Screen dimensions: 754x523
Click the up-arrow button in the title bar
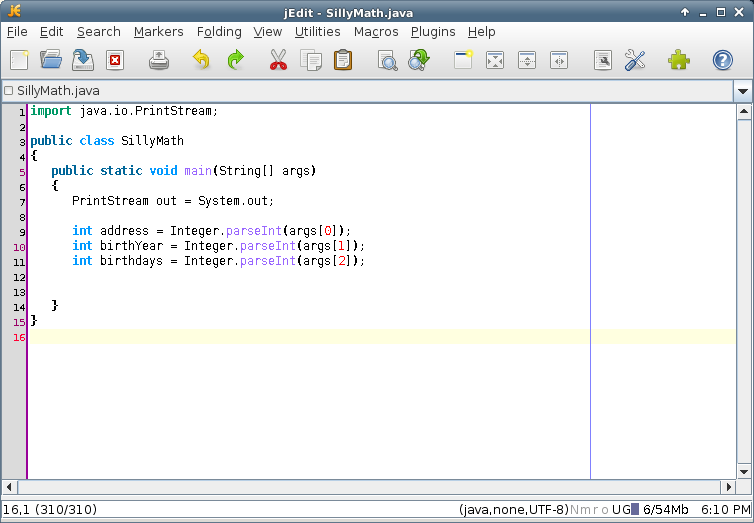coord(685,12)
